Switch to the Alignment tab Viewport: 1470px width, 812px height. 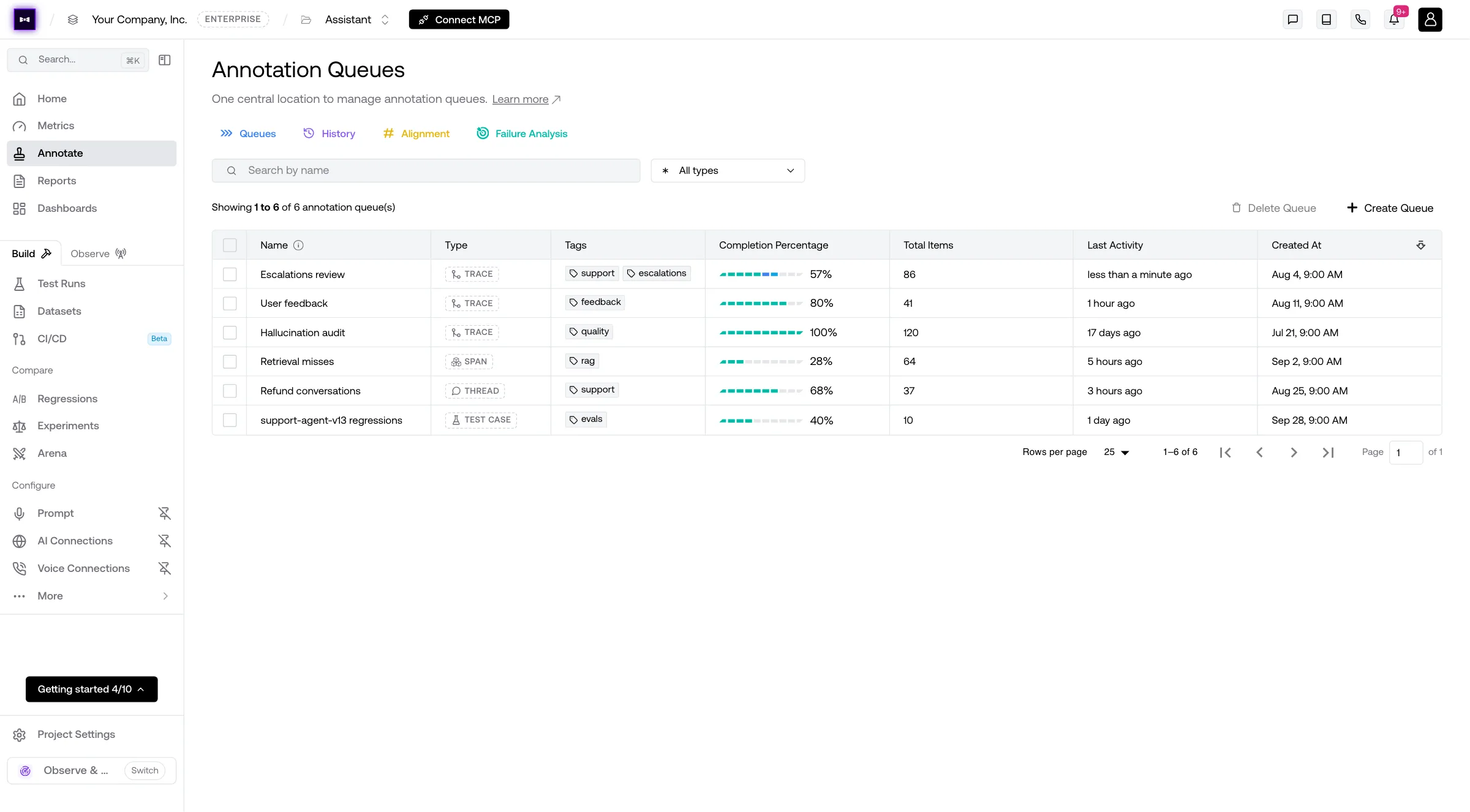point(417,133)
